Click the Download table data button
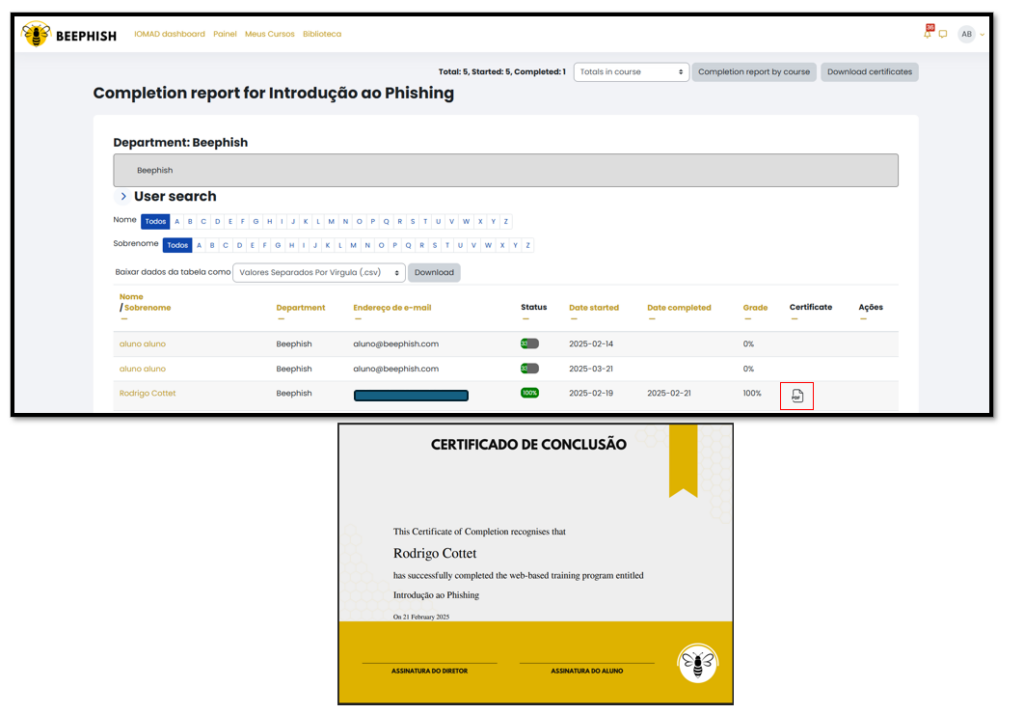 tap(434, 272)
